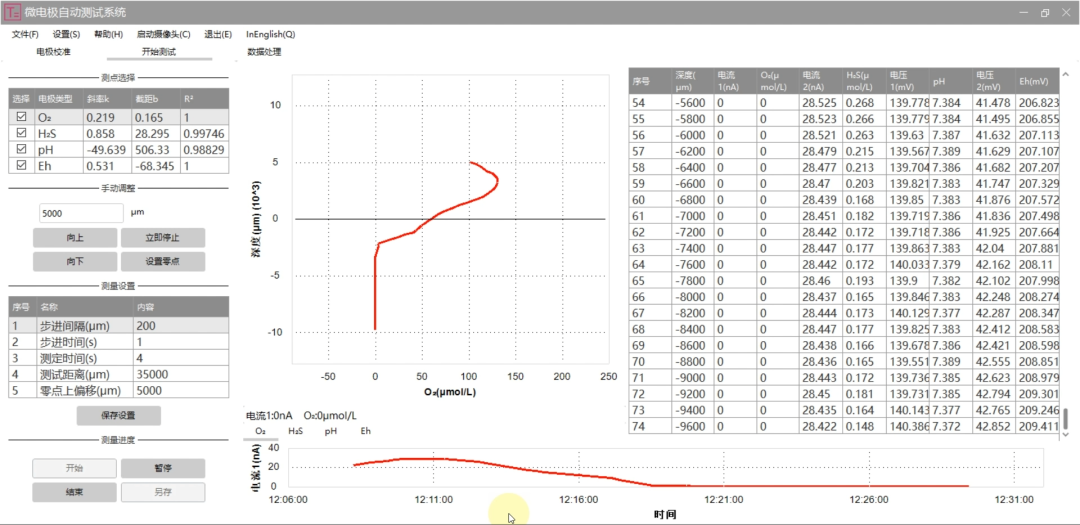Select the H₂S chart tab below the plot

295,431
